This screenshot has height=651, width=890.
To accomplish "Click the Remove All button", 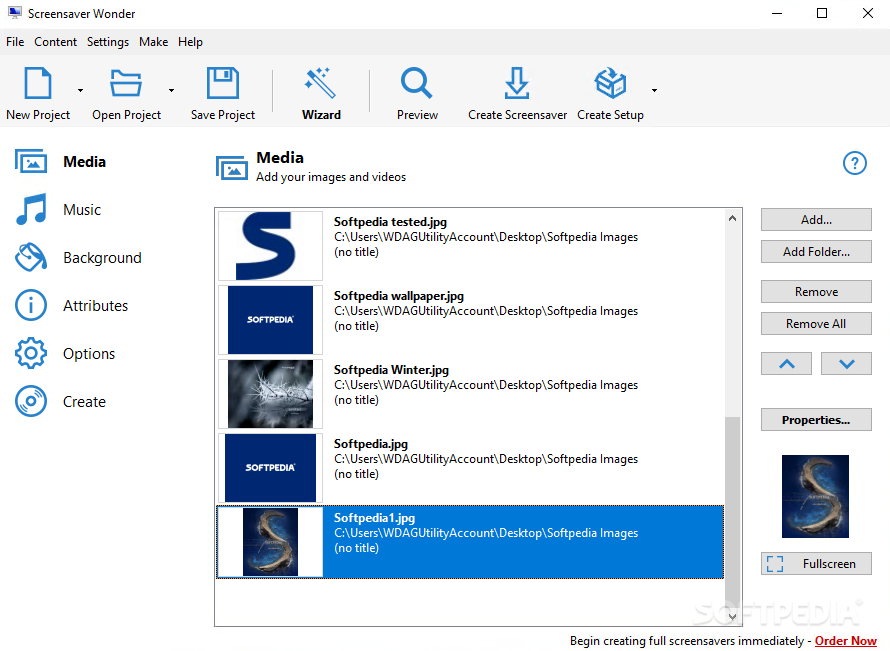I will pos(816,324).
